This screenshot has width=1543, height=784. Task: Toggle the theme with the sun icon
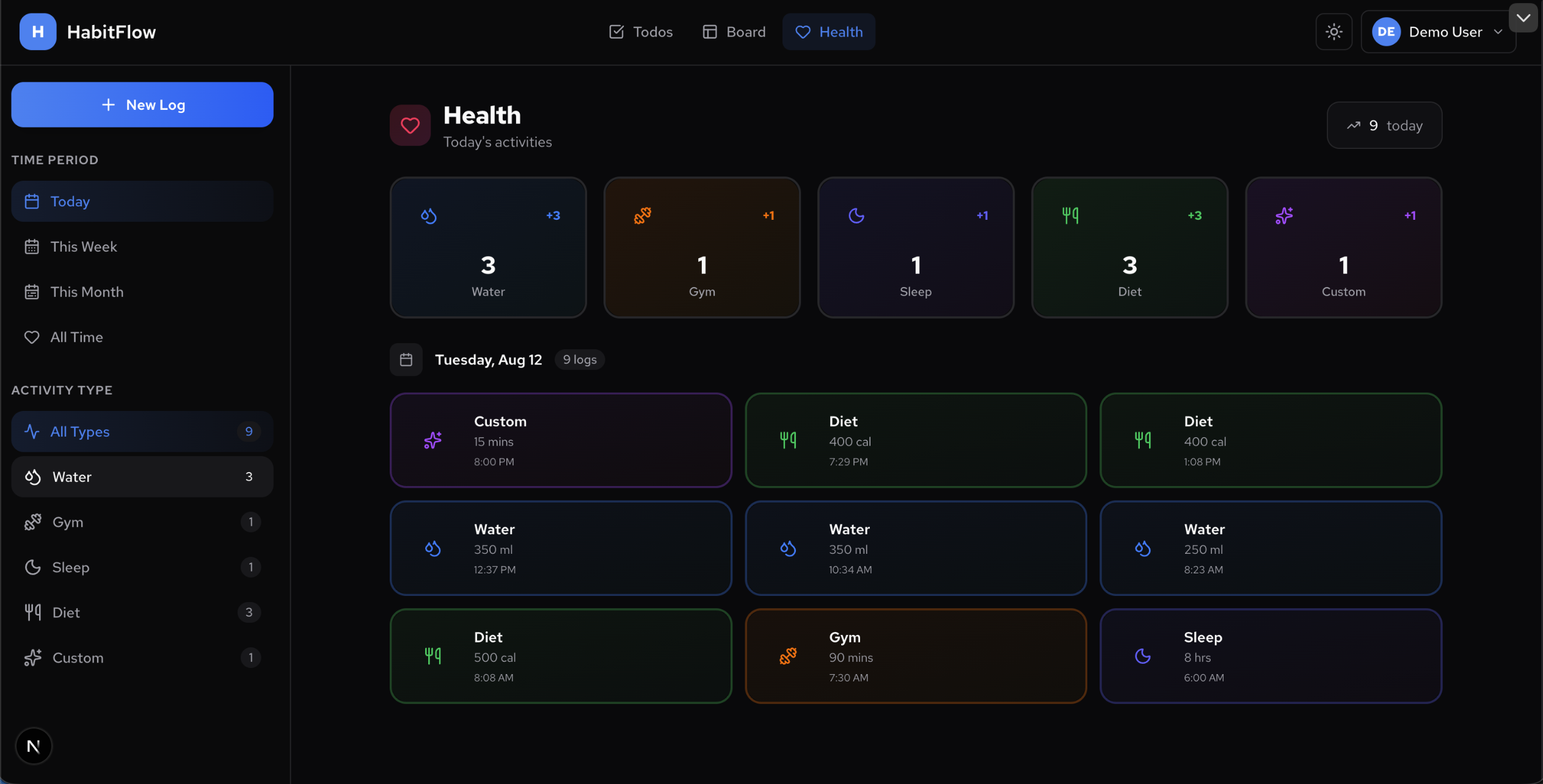point(1333,32)
